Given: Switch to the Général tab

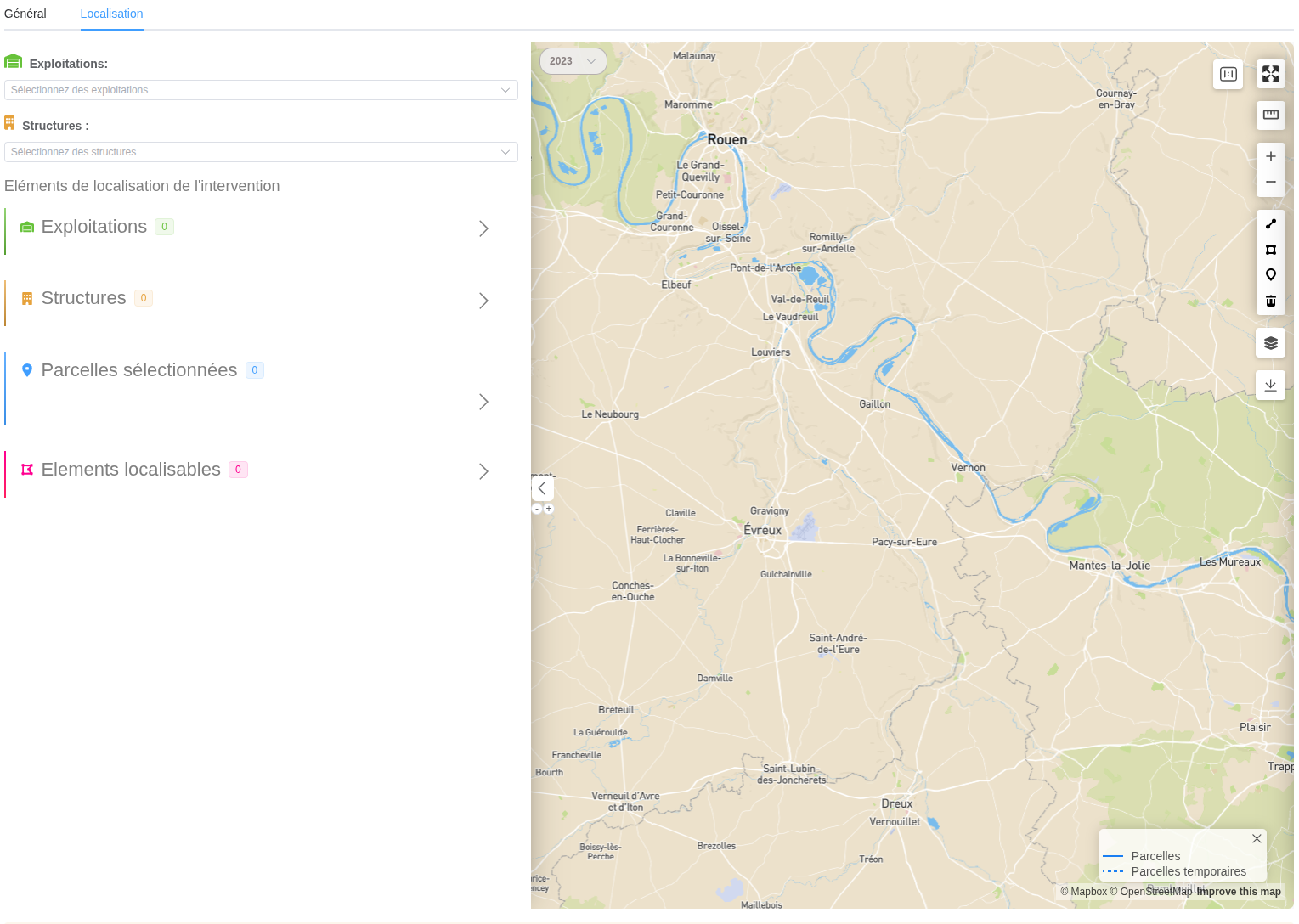Looking at the screenshot, I should [25, 14].
